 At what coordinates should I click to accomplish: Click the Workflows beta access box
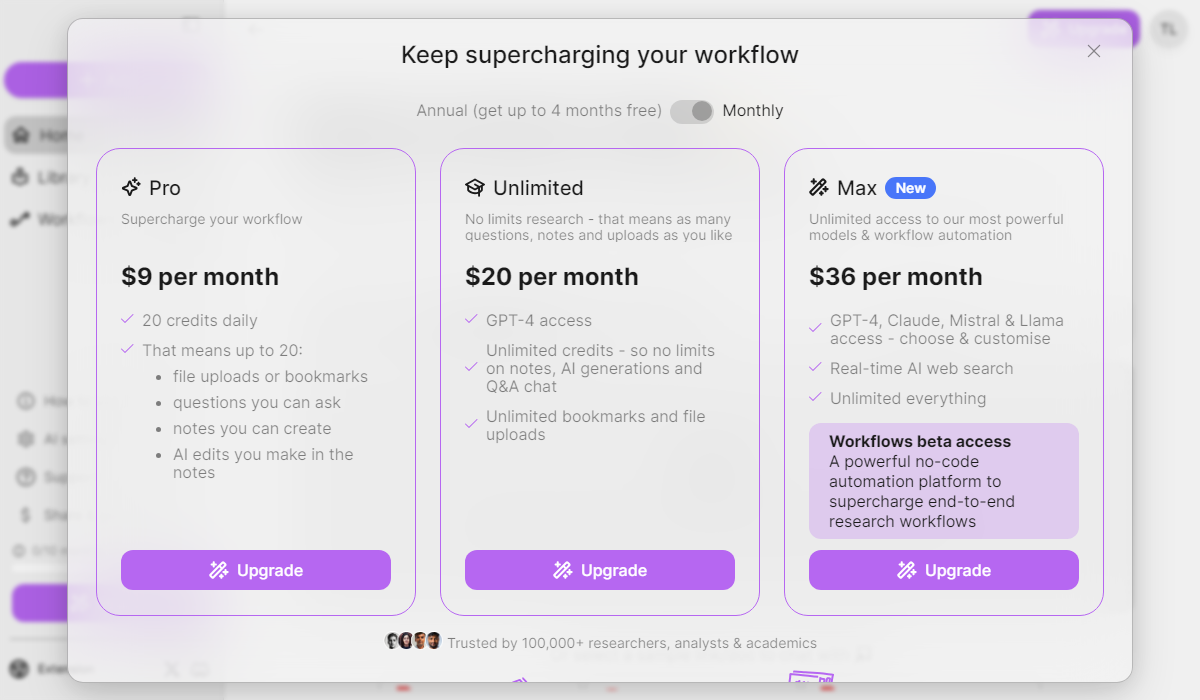click(944, 481)
